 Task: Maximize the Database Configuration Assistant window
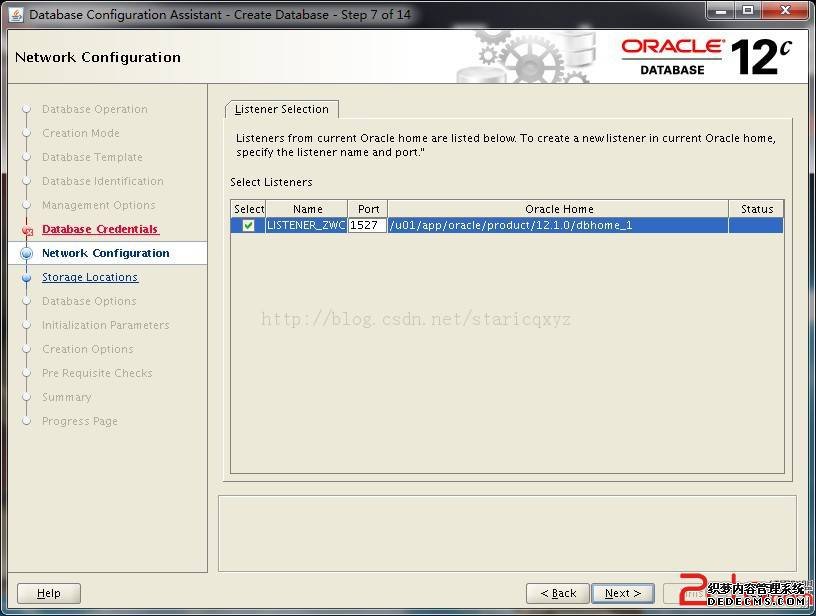(x=748, y=11)
